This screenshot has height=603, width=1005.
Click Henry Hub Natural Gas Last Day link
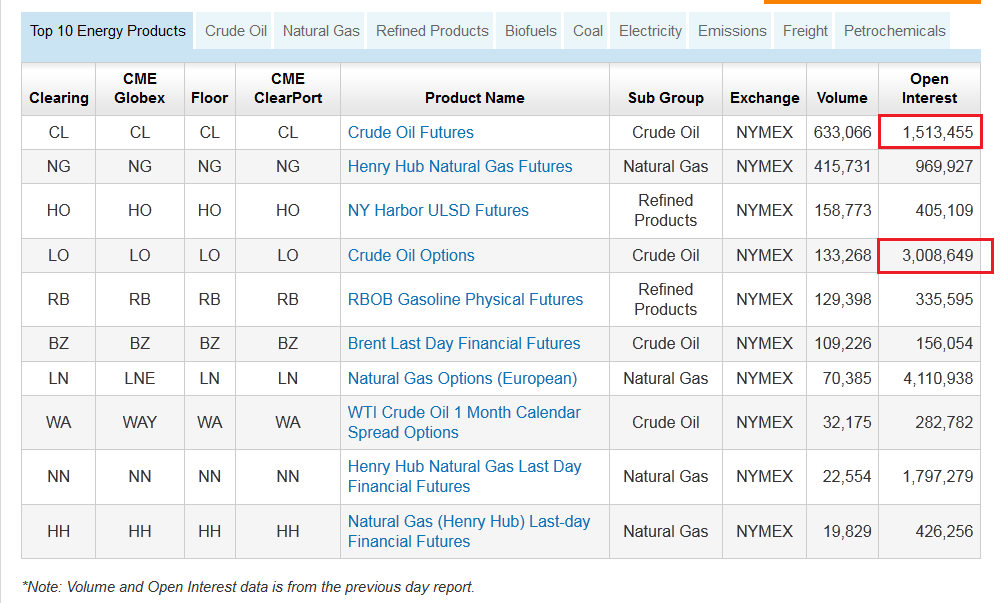coord(464,476)
